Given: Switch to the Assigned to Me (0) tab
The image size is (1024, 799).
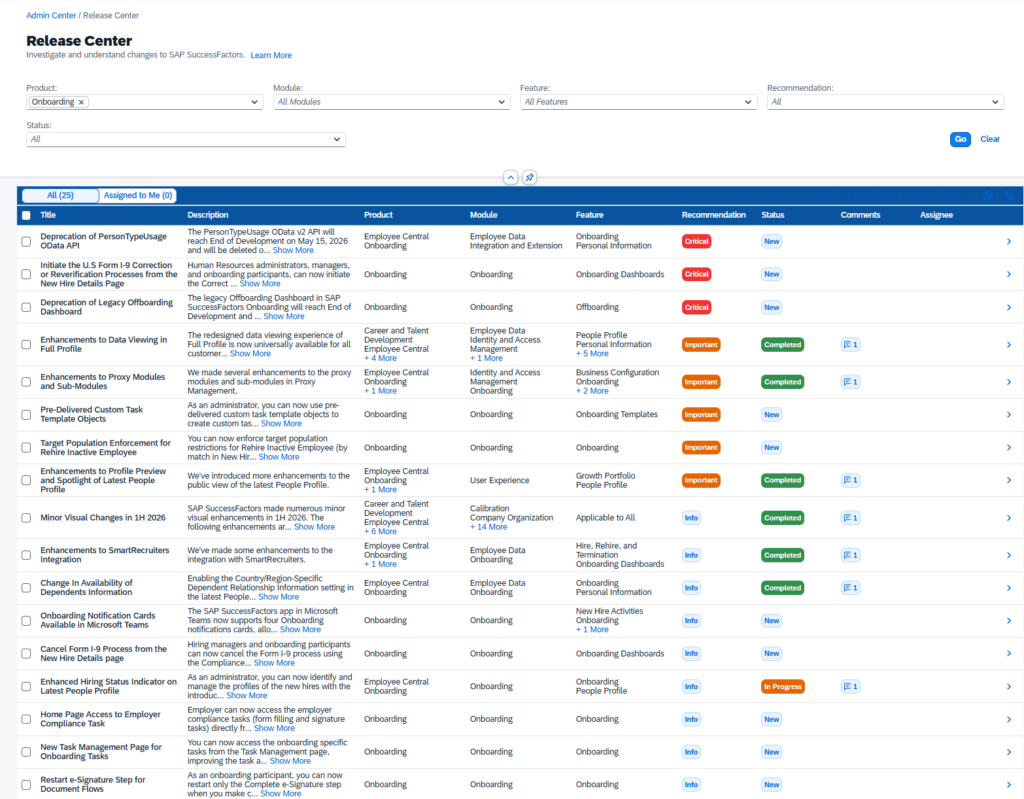Looking at the screenshot, I should point(138,195).
